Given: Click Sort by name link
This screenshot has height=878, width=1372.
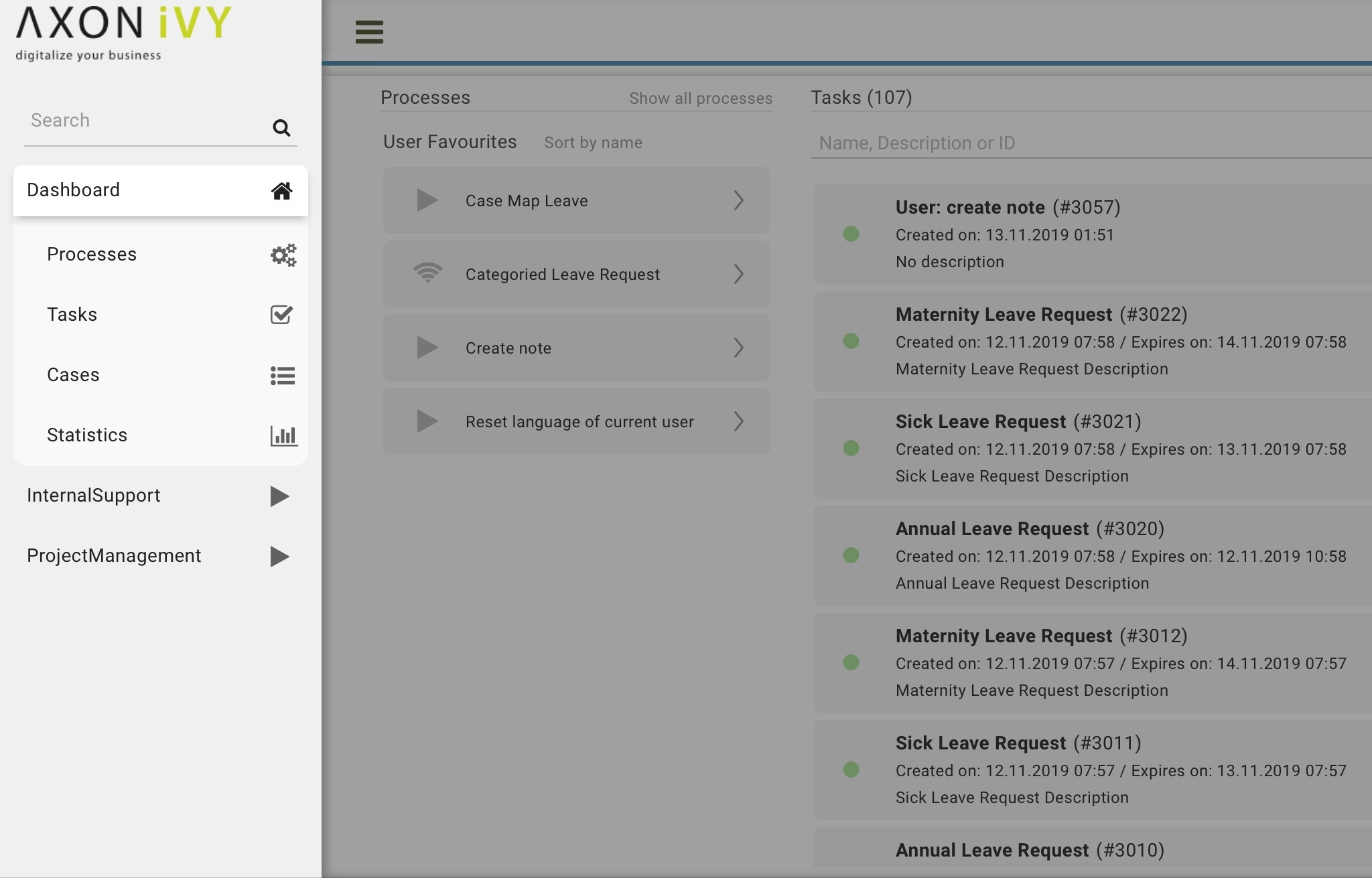Looking at the screenshot, I should (x=593, y=143).
